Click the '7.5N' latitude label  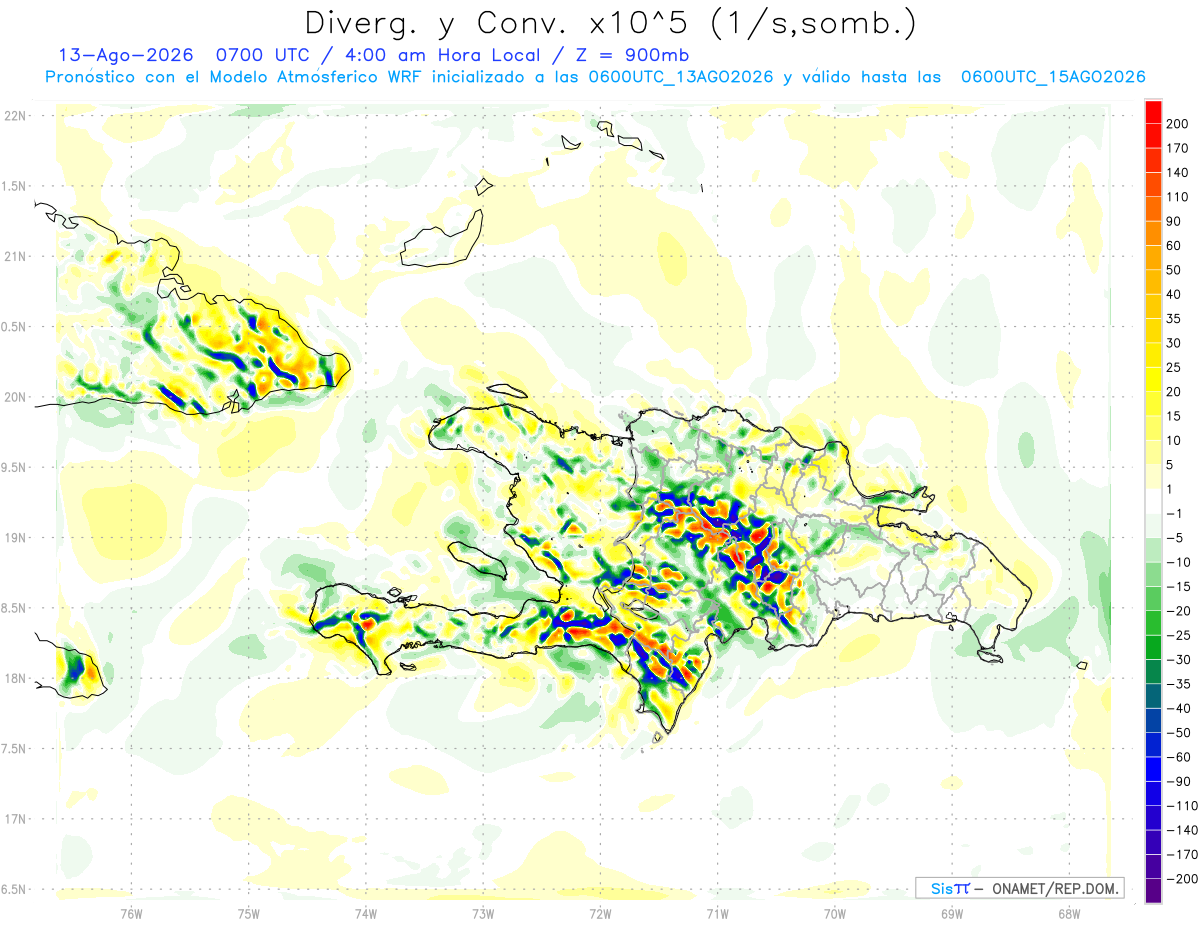(14, 749)
